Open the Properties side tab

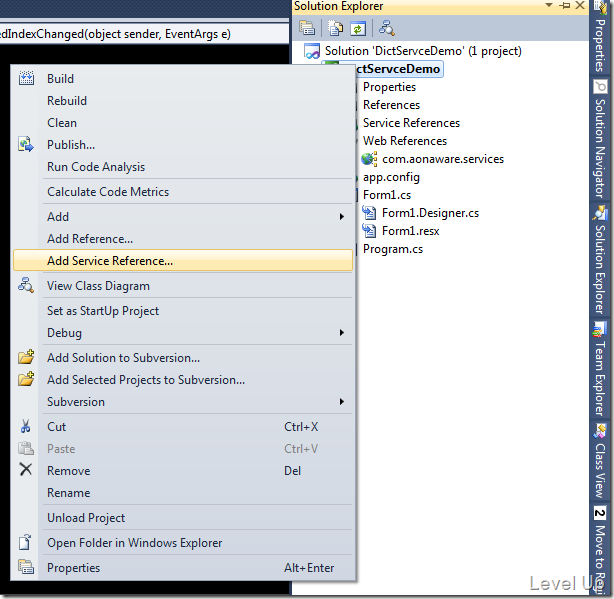pyautogui.click(x=600, y=37)
